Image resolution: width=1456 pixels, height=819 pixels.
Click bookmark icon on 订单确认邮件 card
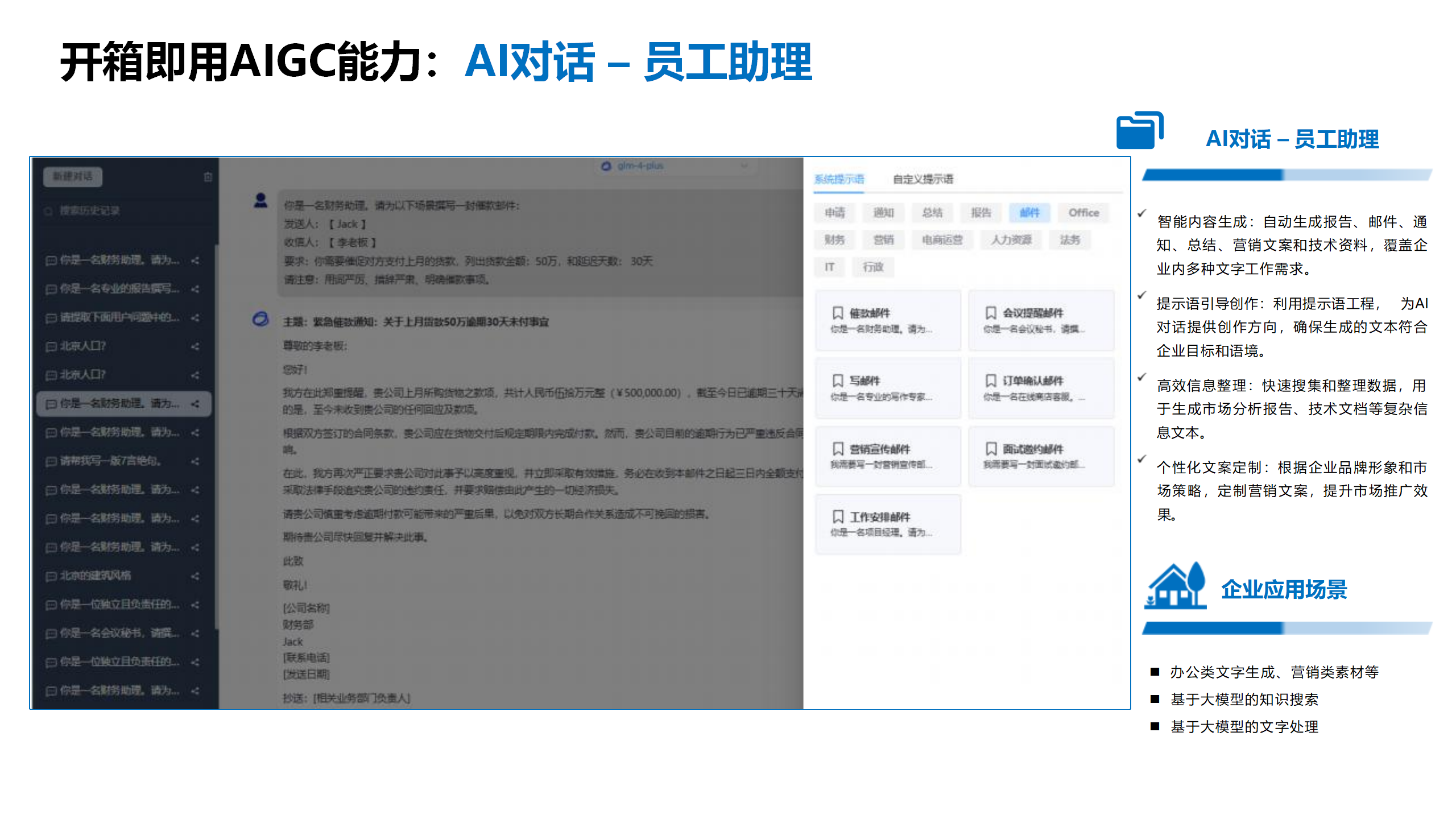click(x=991, y=380)
